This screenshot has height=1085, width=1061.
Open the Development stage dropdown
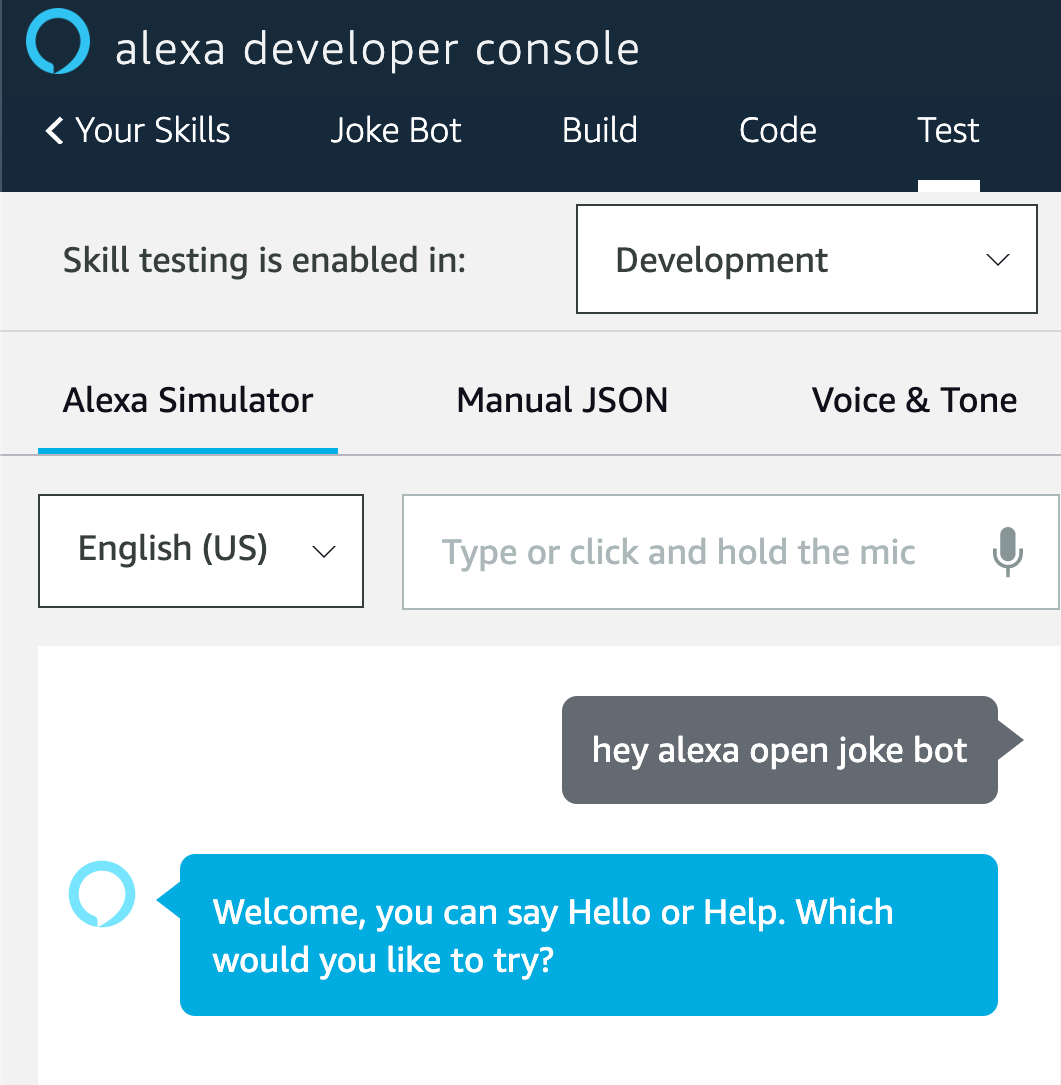tap(806, 259)
